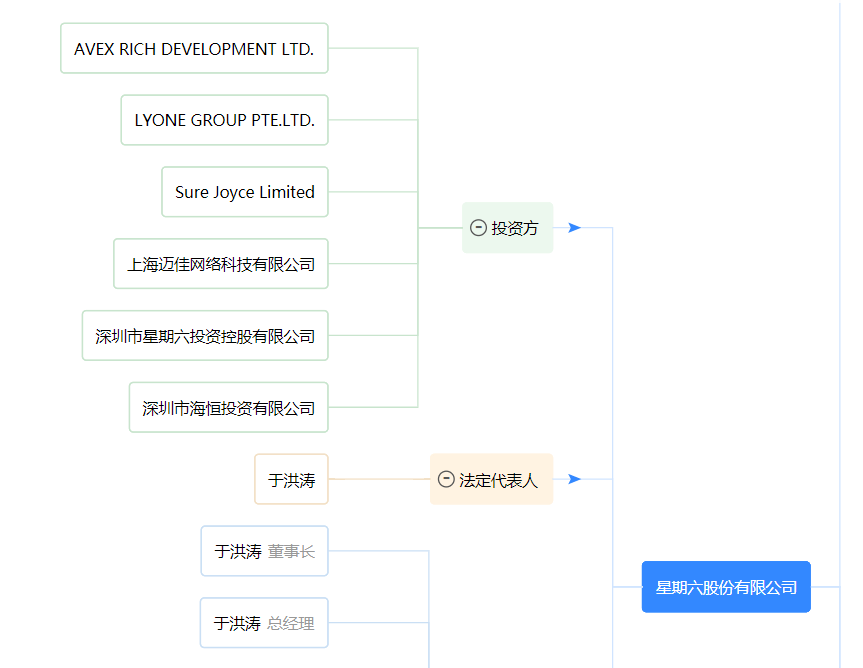Open the 于洪涛 legal representative node
The height and width of the screenshot is (668, 863).
[292, 479]
